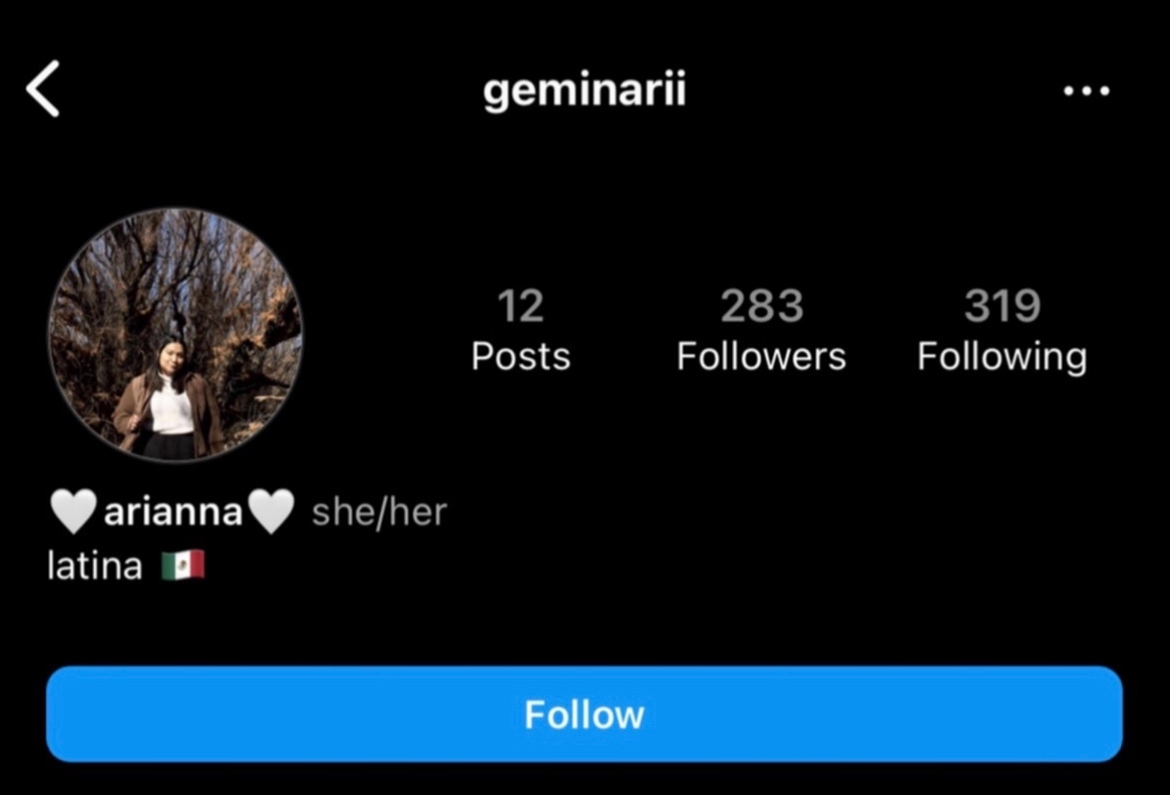Image resolution: width=1170 pixels, height=795 pixels.
Task: Click the she/her pronouns text
Action: [379, 512]
